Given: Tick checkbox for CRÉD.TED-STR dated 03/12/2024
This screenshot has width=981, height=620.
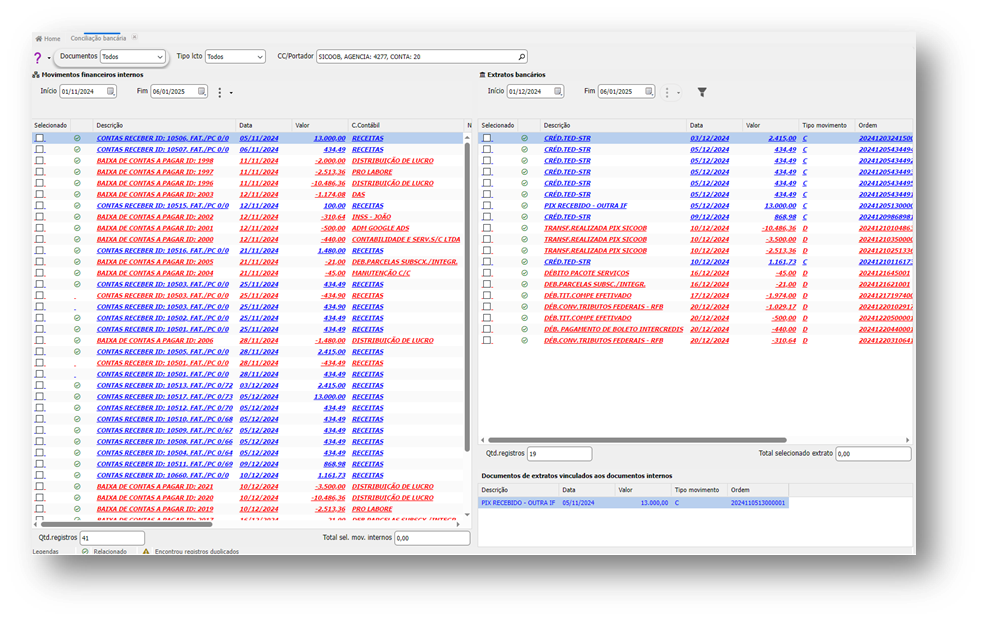Looking at the screenshot, I should click(x=487, y=138).
